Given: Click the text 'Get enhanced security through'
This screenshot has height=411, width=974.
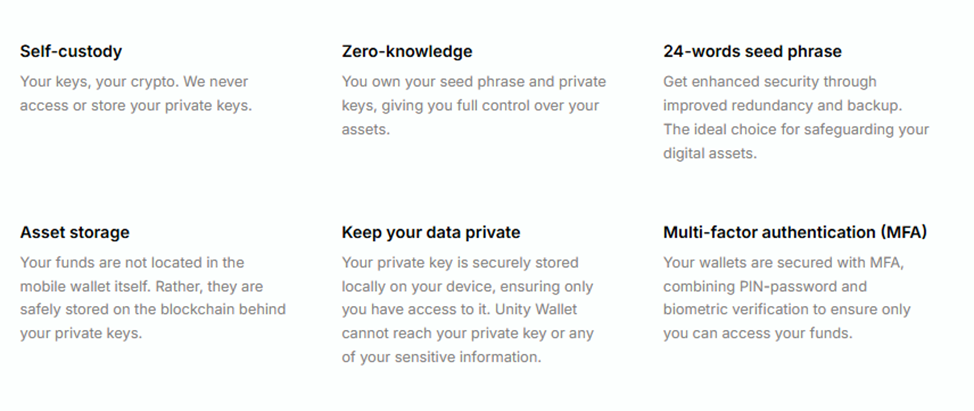Looking at the screenshot, I should coord(770,82).
